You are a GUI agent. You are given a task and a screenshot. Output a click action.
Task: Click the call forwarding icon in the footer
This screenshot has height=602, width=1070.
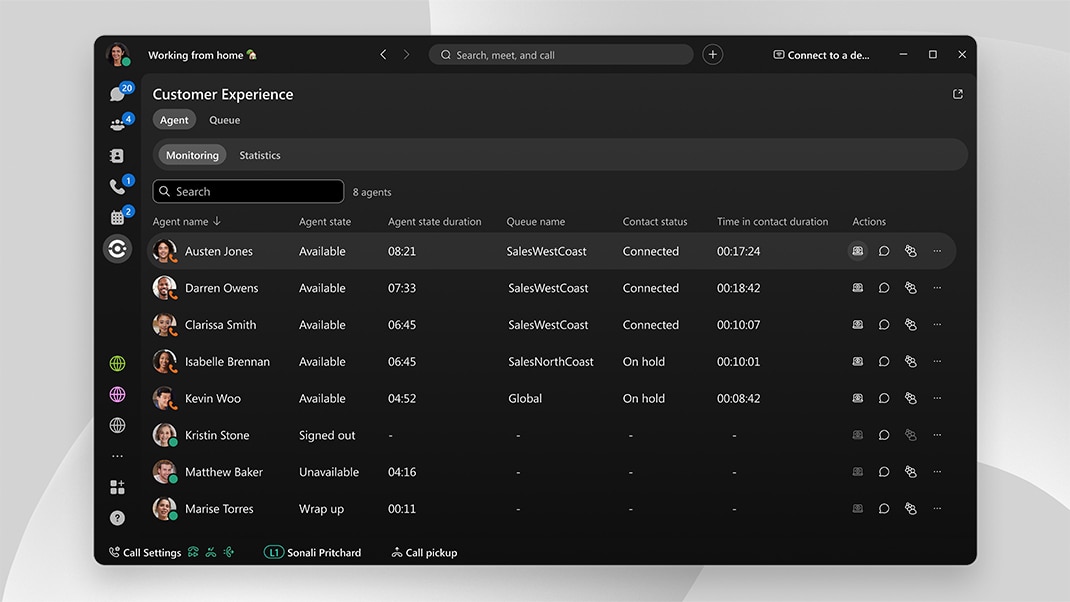coord(229,552)
